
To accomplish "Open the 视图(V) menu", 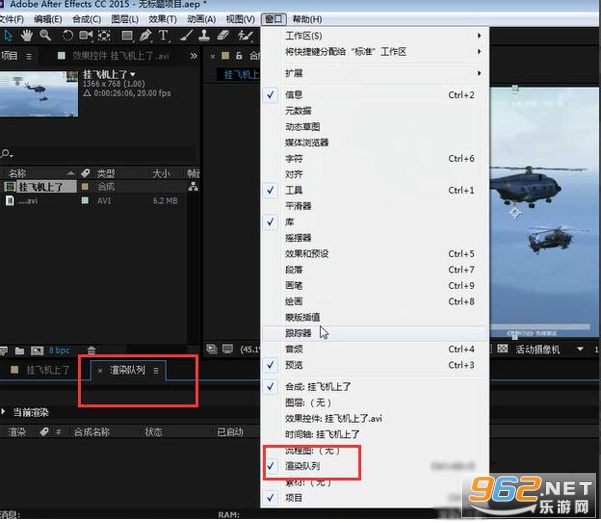I will tap(240, 19).
